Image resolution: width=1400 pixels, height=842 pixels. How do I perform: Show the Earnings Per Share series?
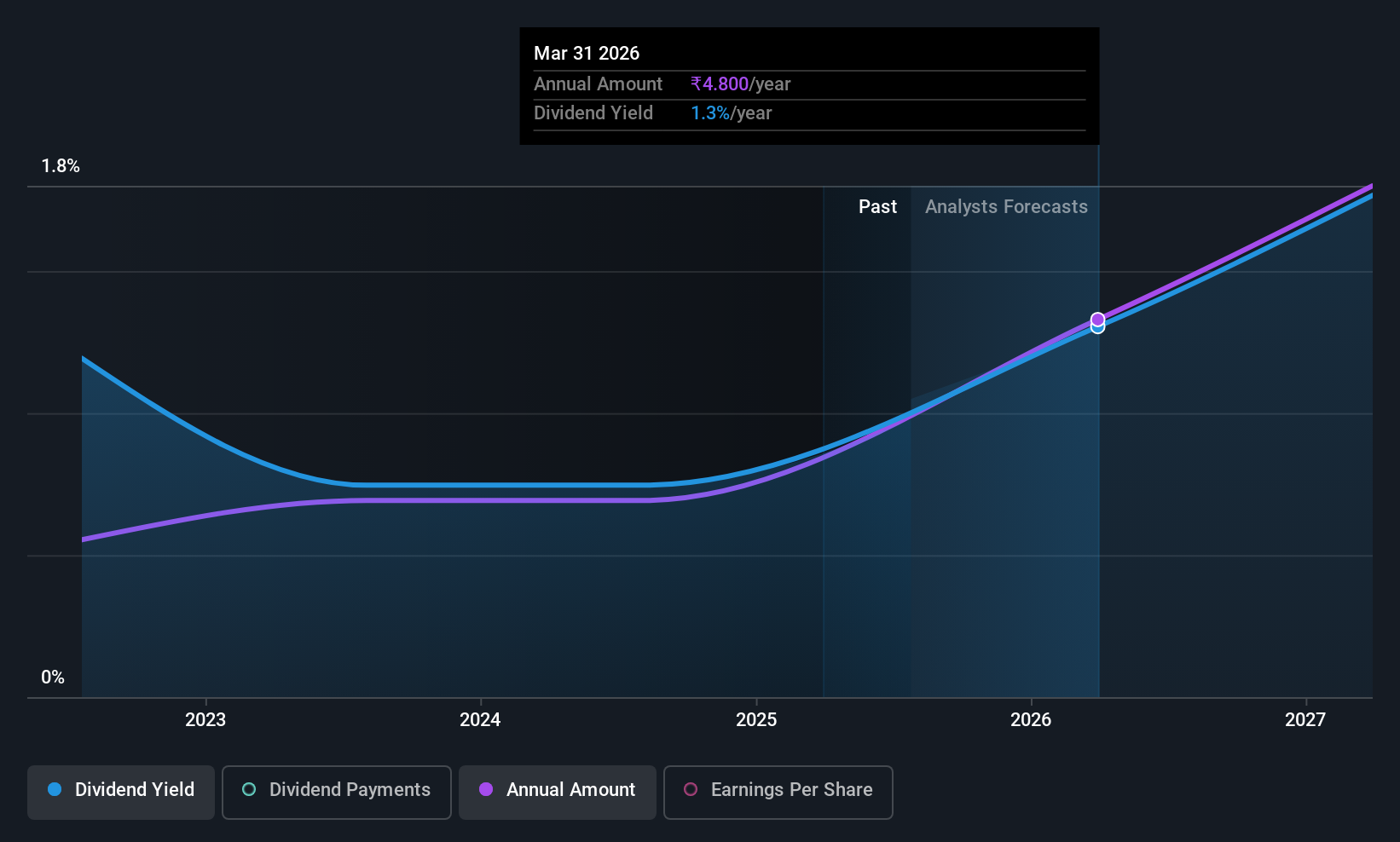[x=778, y=793]
